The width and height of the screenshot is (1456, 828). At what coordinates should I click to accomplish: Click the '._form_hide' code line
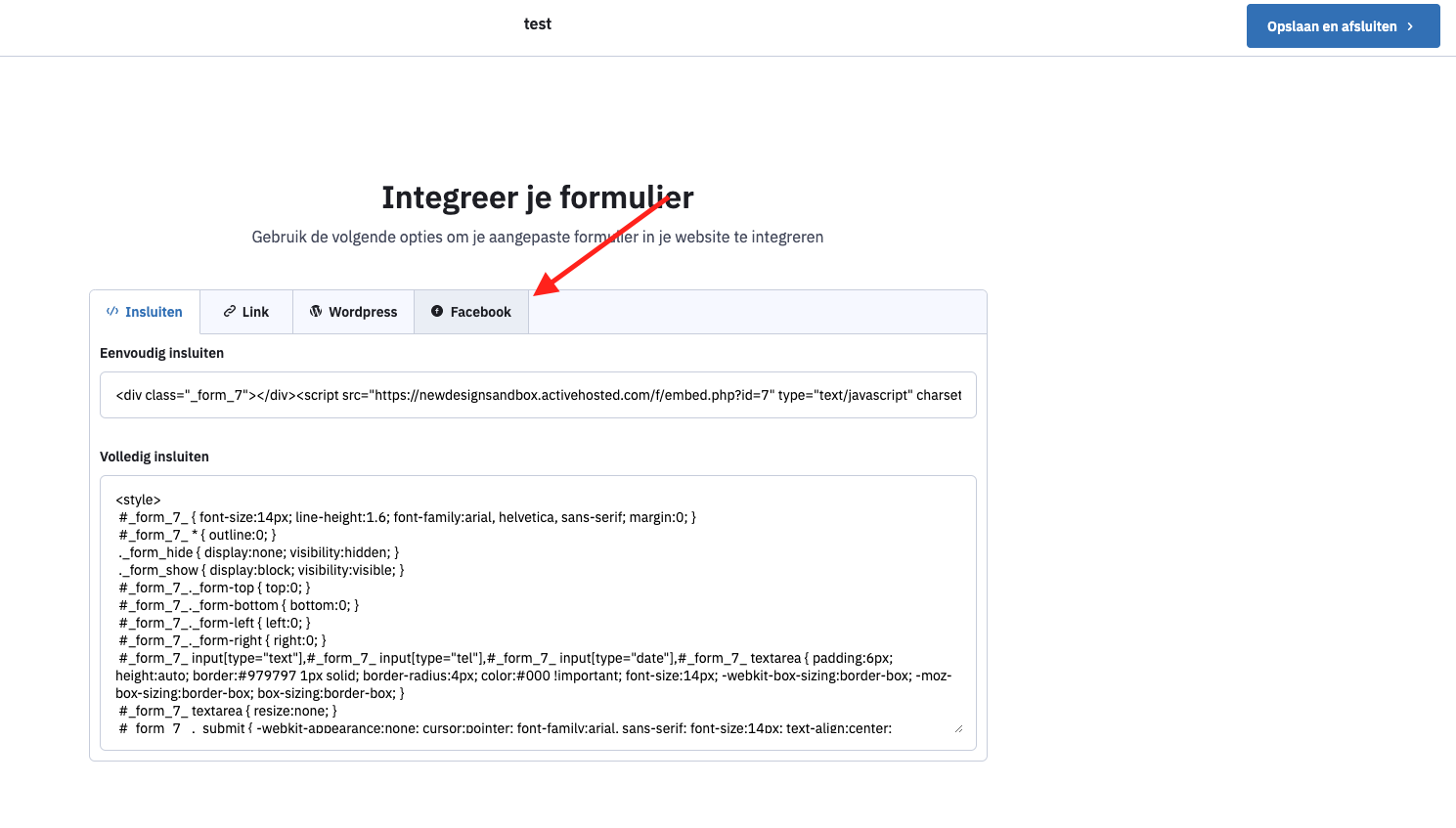click(x=259, y=552)
